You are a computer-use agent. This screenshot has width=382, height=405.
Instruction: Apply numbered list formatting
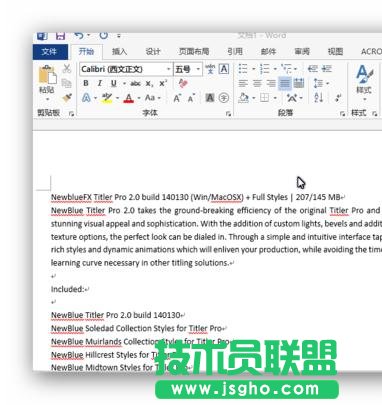[x=265, y=69]
